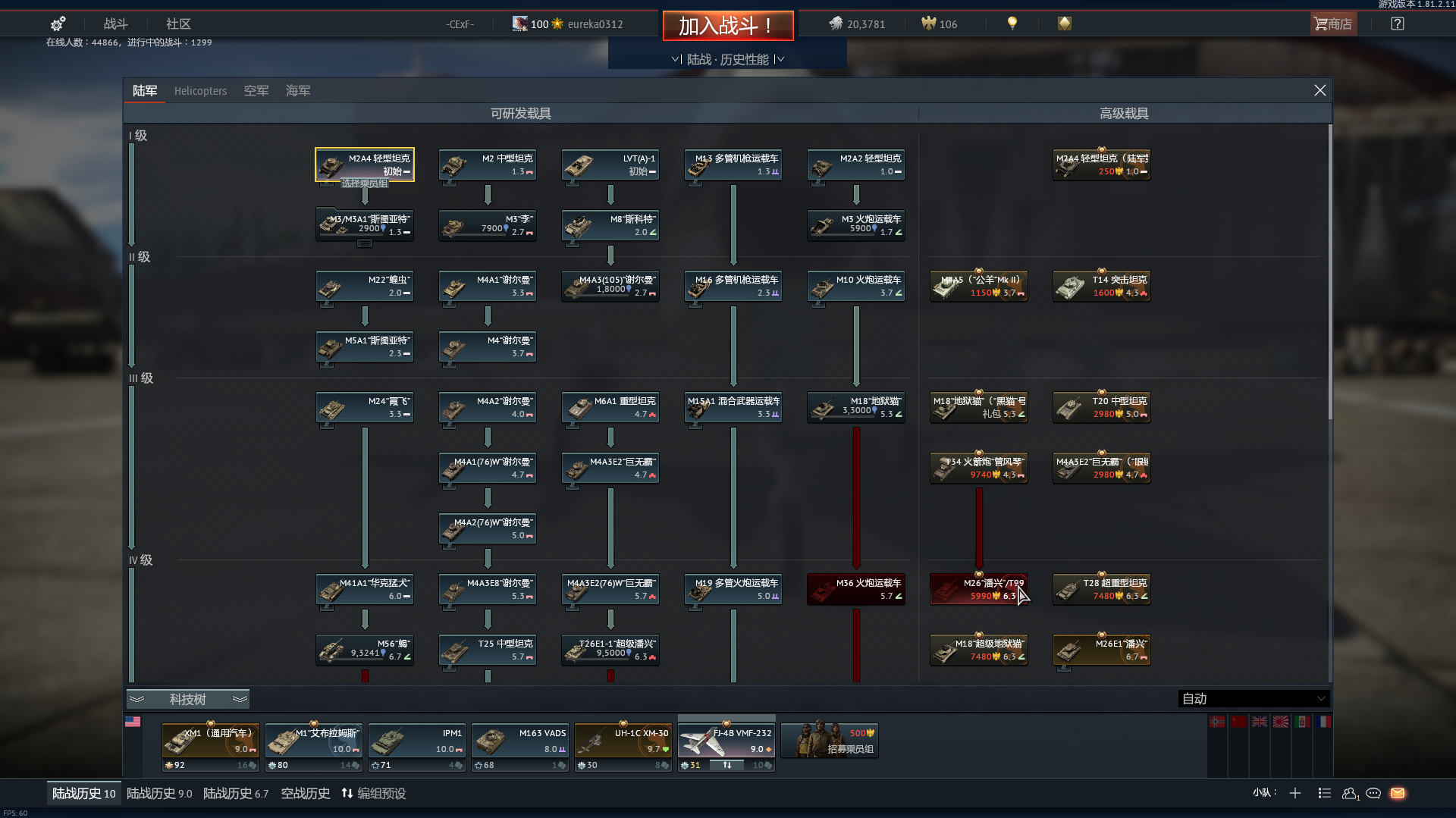The image size is (1456, 818).
Task: Open the 商店 shop button
Action: (1333, 24)
